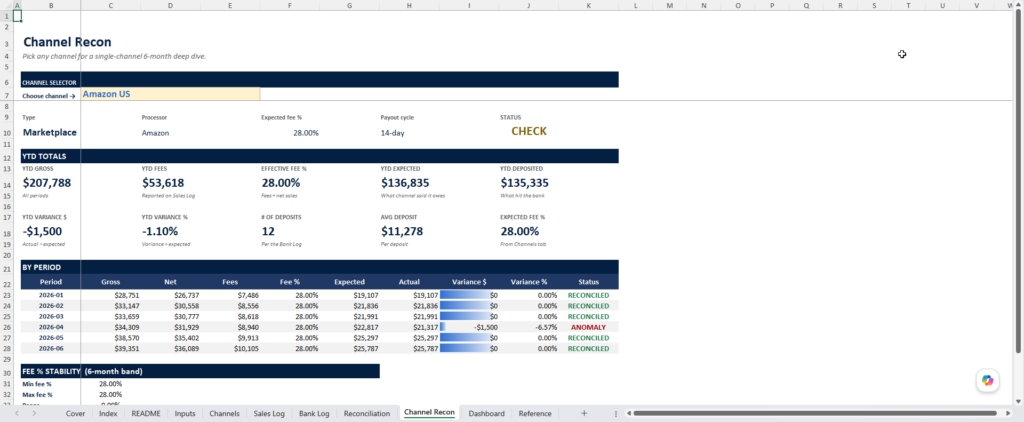Click the Min fee % label
Image resolution: width=1024 pixels, height=422 pixels.
(37, 384)
